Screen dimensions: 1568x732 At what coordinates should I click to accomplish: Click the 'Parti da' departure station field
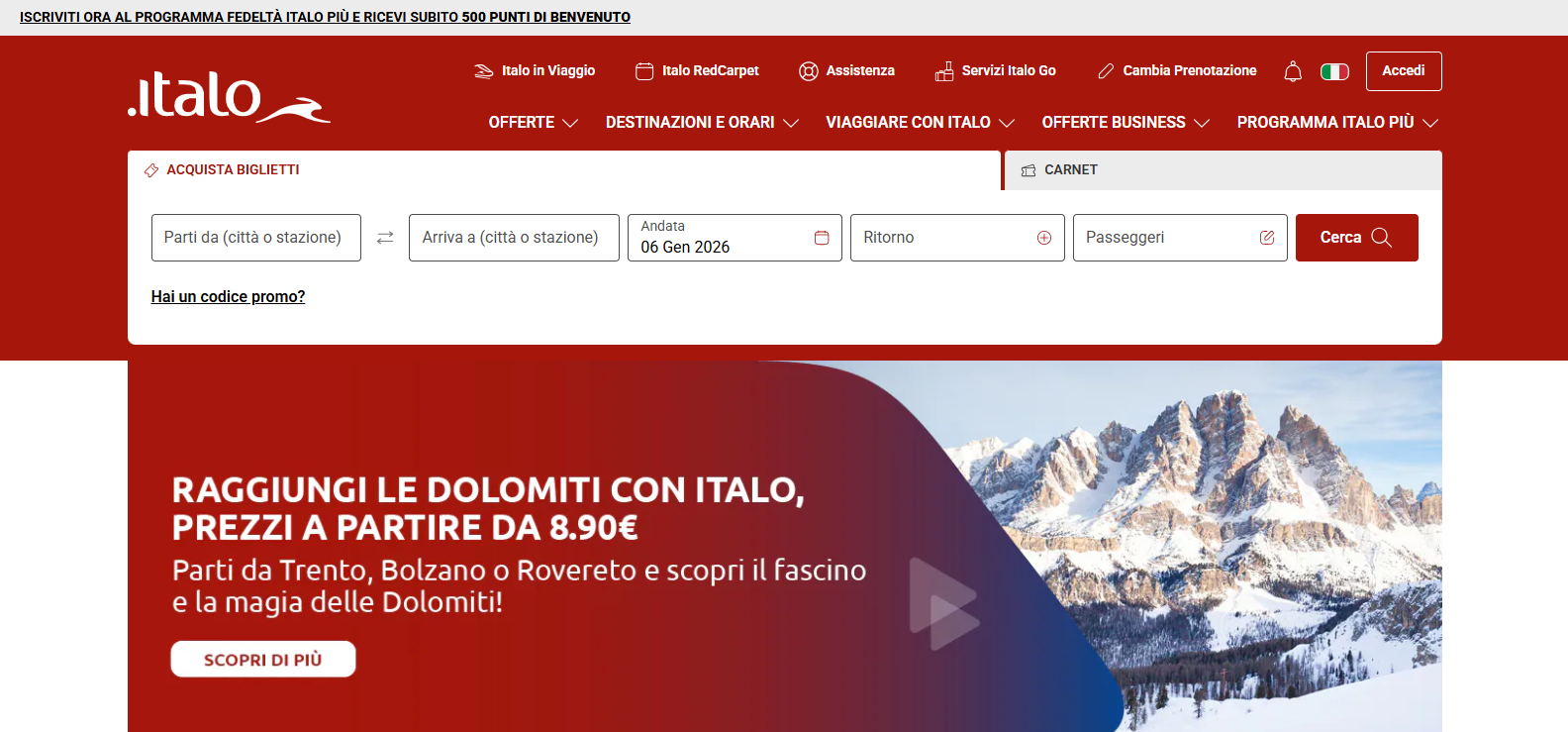255,238
